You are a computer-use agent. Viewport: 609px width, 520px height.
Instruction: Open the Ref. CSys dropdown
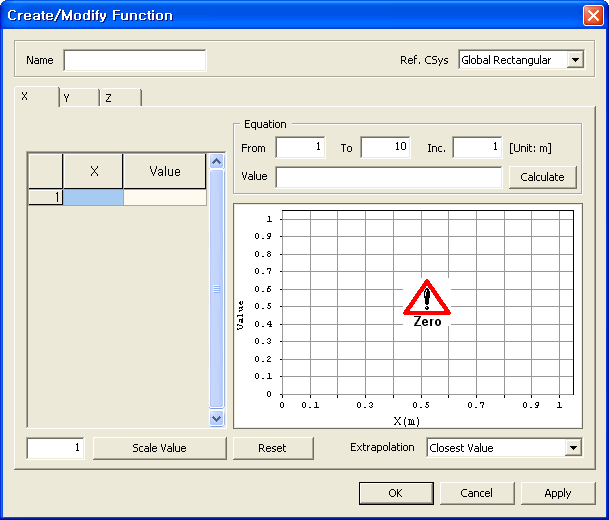coord(574,60)
